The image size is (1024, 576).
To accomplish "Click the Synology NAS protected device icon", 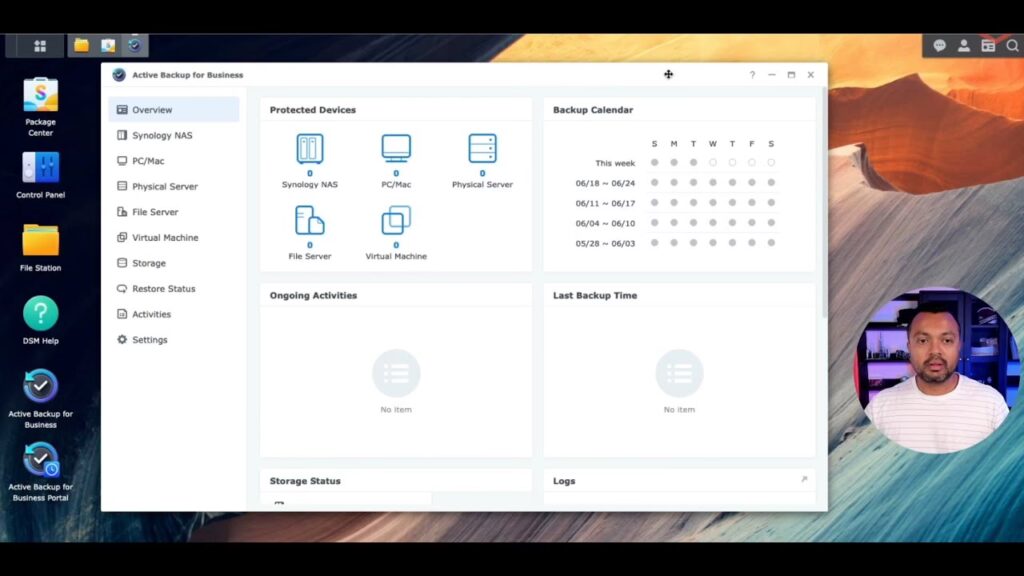I will [x=309, y=149].
